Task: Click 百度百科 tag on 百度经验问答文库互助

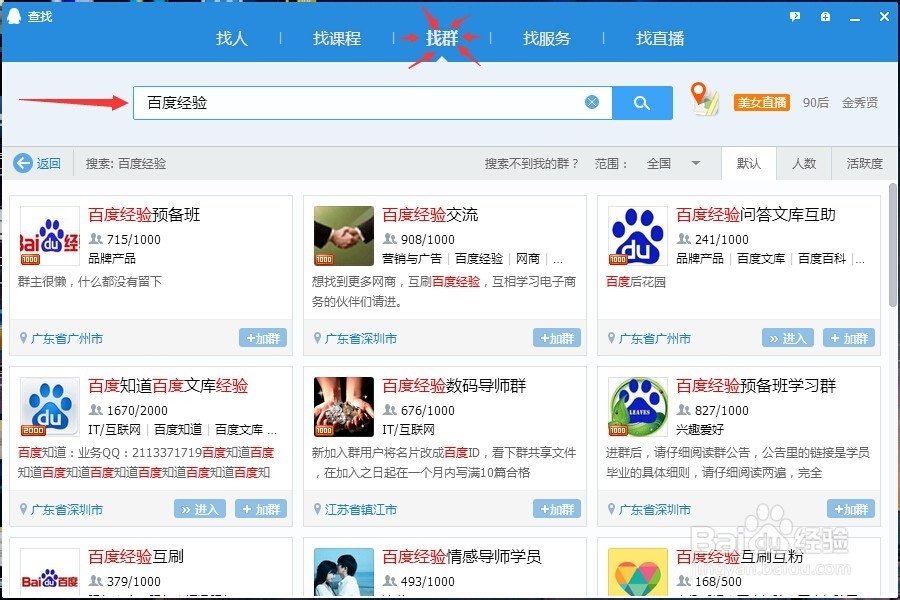Action: click(x=821, y=258)
